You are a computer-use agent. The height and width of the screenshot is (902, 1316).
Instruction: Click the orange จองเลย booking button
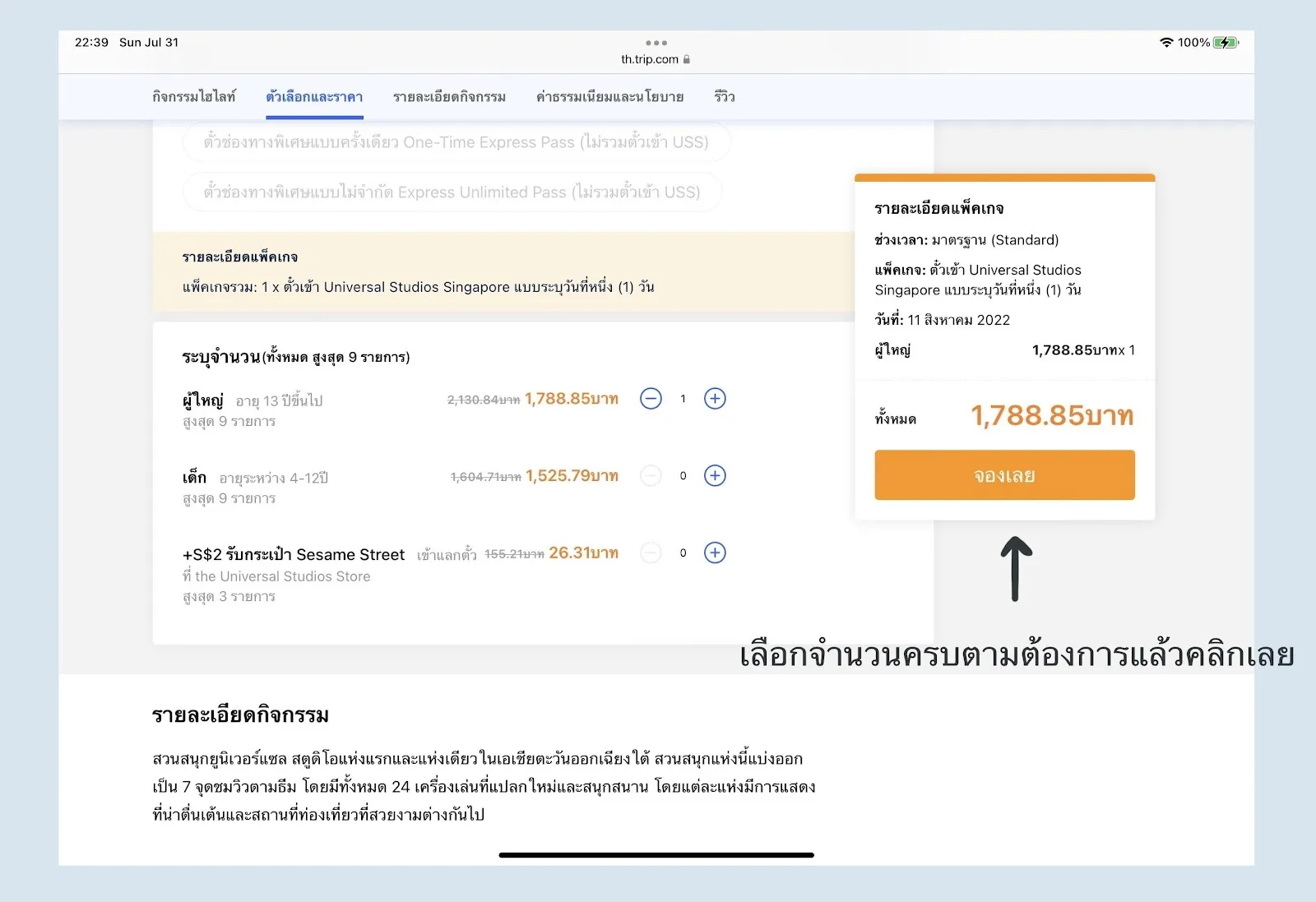pos(1004,474)
